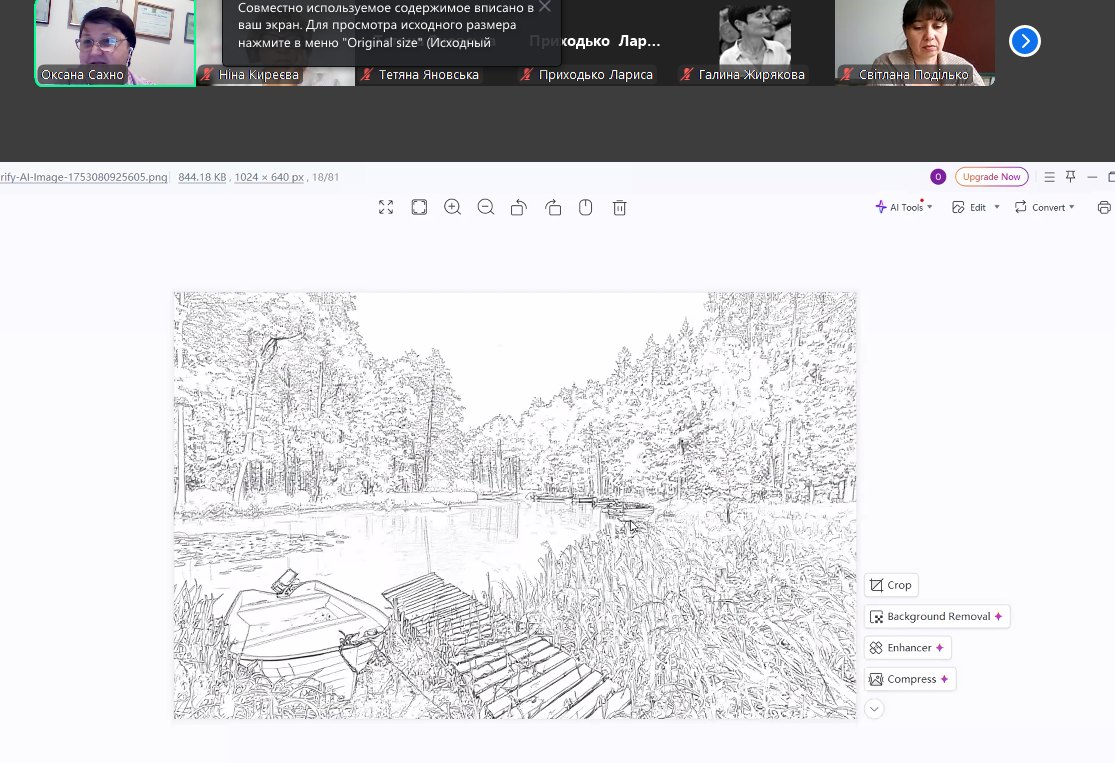Rotate the image left
Viewport: 1115px width, 763px height.
point(519,207)
